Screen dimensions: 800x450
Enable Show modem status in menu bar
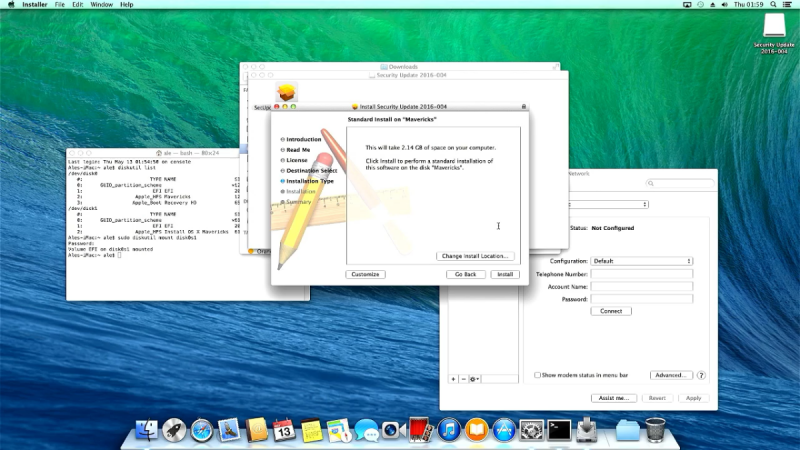coord(537,375)
